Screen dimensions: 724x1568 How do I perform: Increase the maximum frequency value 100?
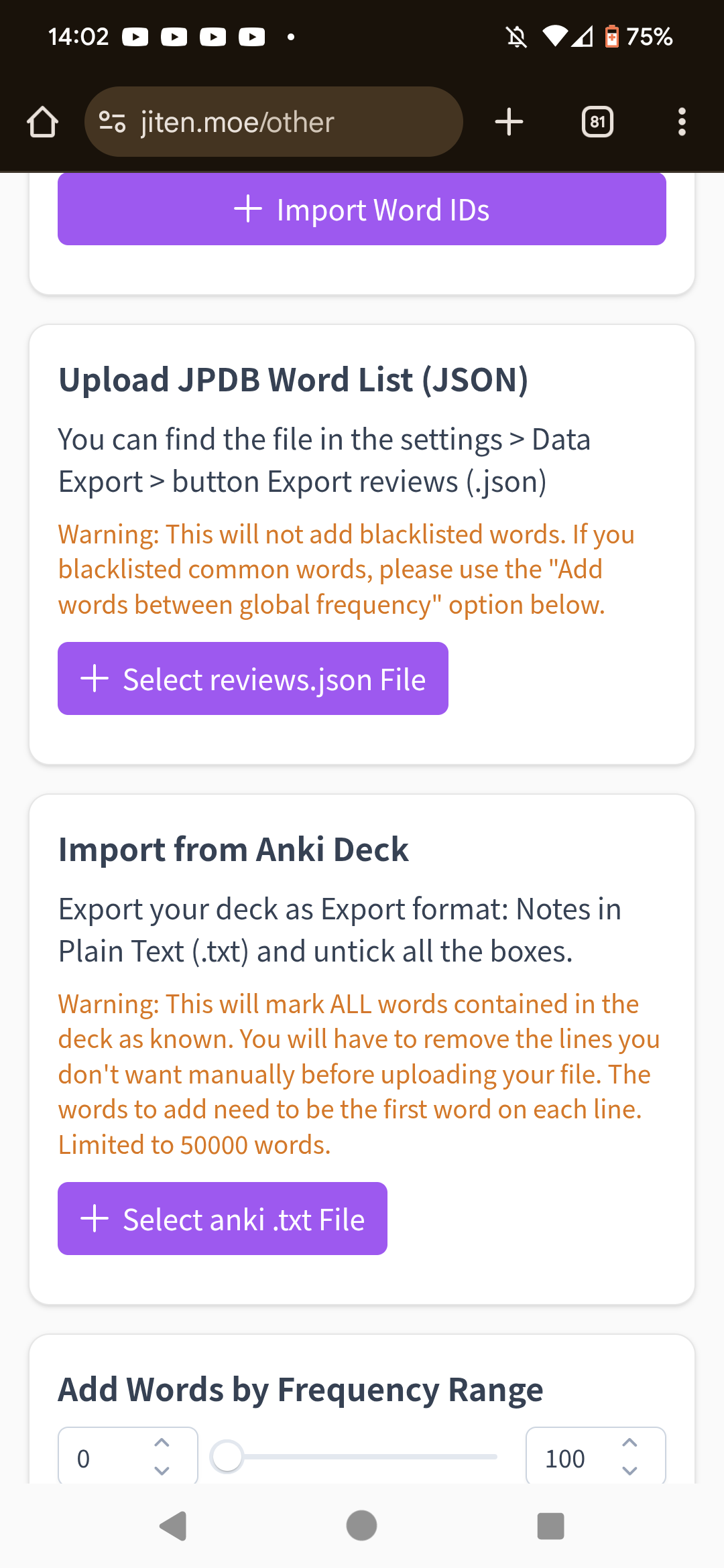pos(629,1443)
